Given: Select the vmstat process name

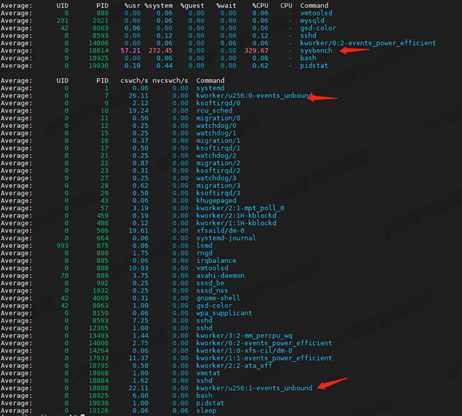Looking at the screenshot, I should pyautogui.click(x=208, y=373).
